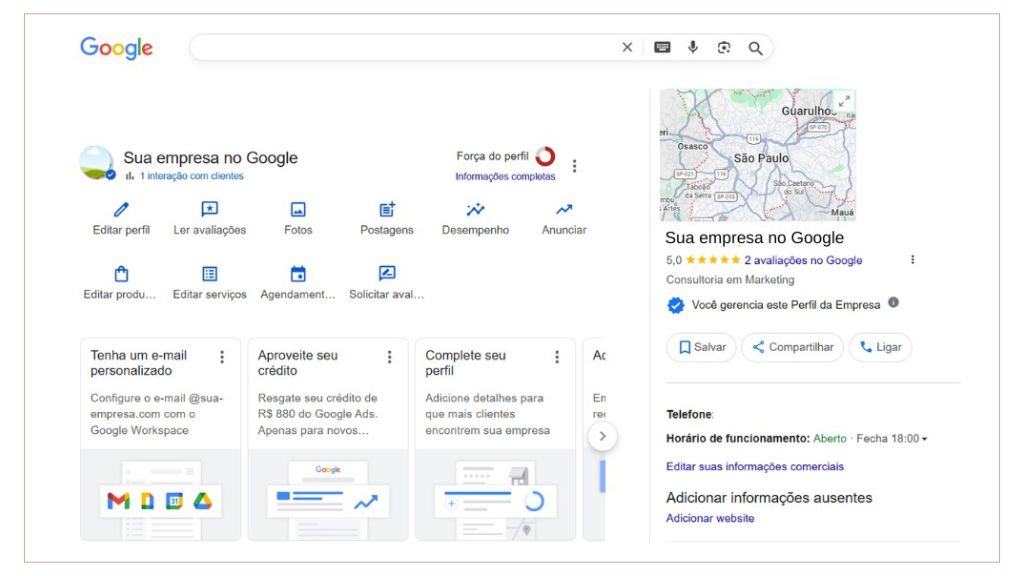Open Editar perfil pencil icon
The width and height of the screenshot is (1024, 576).
pyautogui.click(x=121, y=210)
